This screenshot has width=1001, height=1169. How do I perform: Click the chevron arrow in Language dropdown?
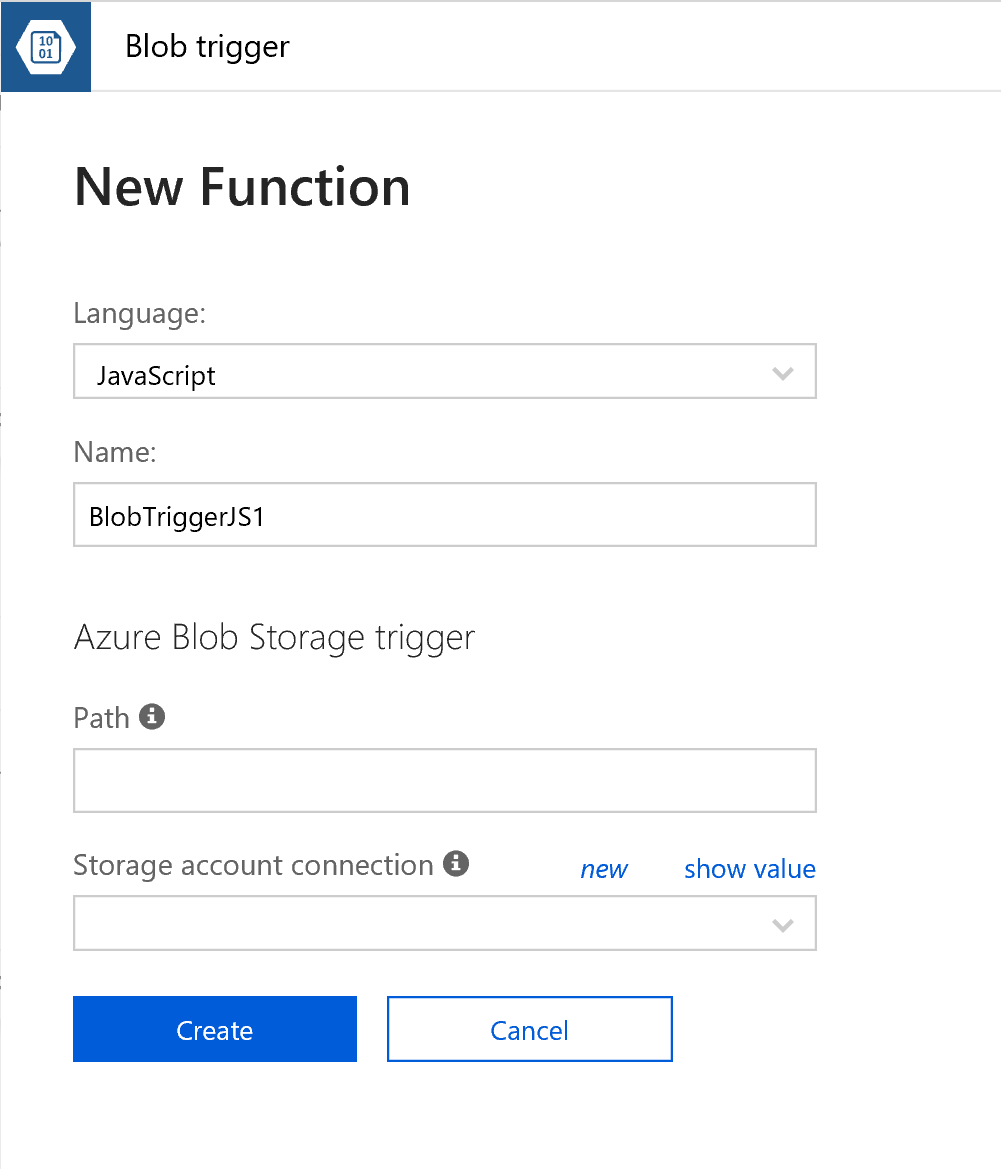pyautogui.click(x=783, y=374)
